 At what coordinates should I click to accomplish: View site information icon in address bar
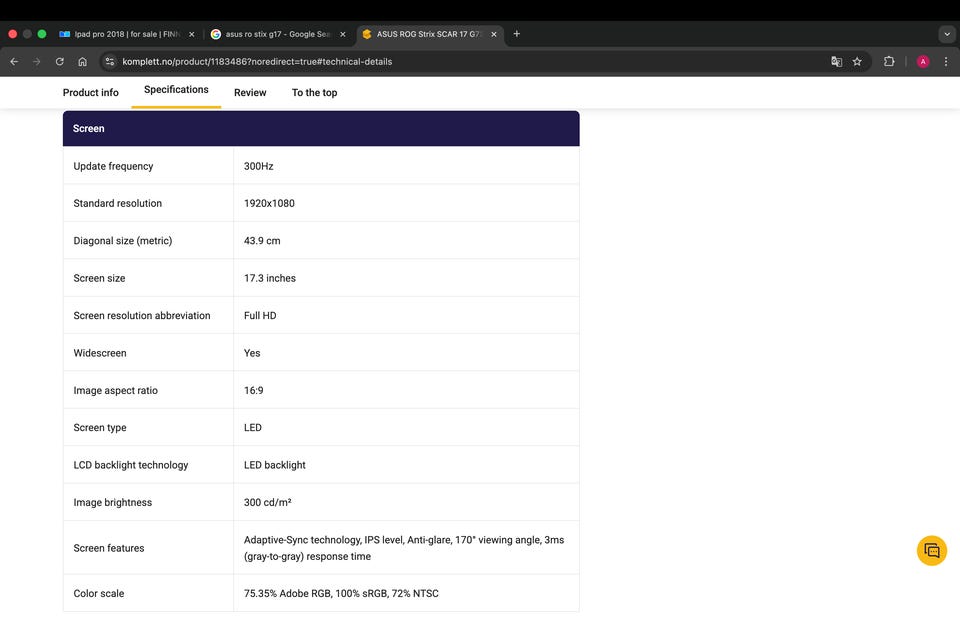click(x=110, y=61)
